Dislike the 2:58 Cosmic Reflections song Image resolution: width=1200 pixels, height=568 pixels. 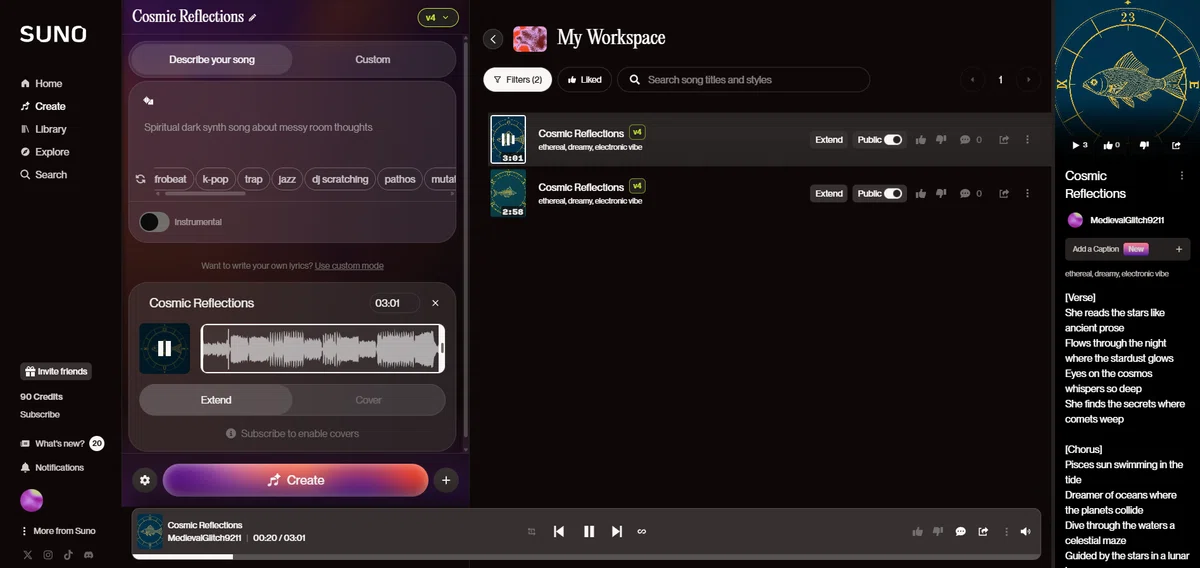[941, 193]
